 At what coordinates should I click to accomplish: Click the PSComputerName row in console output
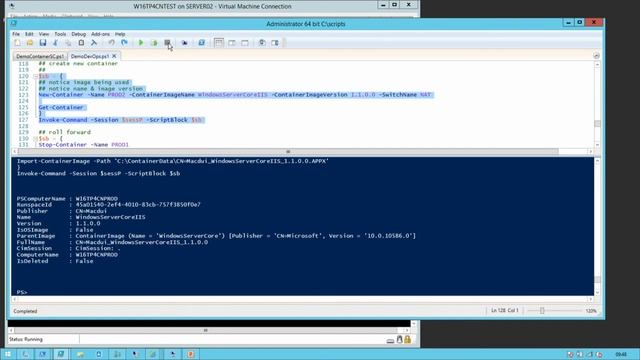(x=67, y=199)
